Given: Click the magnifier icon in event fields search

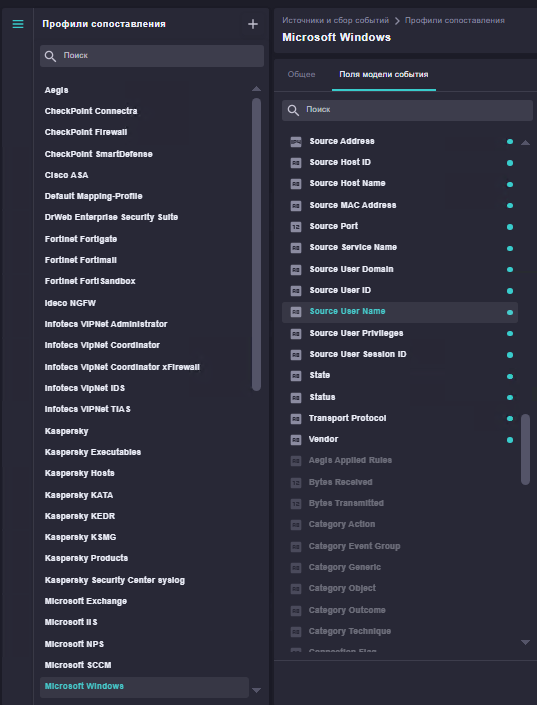Looking at the screenshot, I should [x=293, y=110].
